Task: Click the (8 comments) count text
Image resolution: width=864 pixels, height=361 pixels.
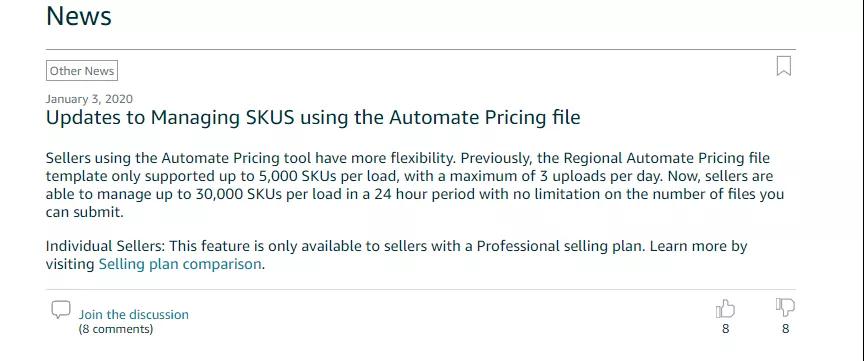Action: pos(116,329)
